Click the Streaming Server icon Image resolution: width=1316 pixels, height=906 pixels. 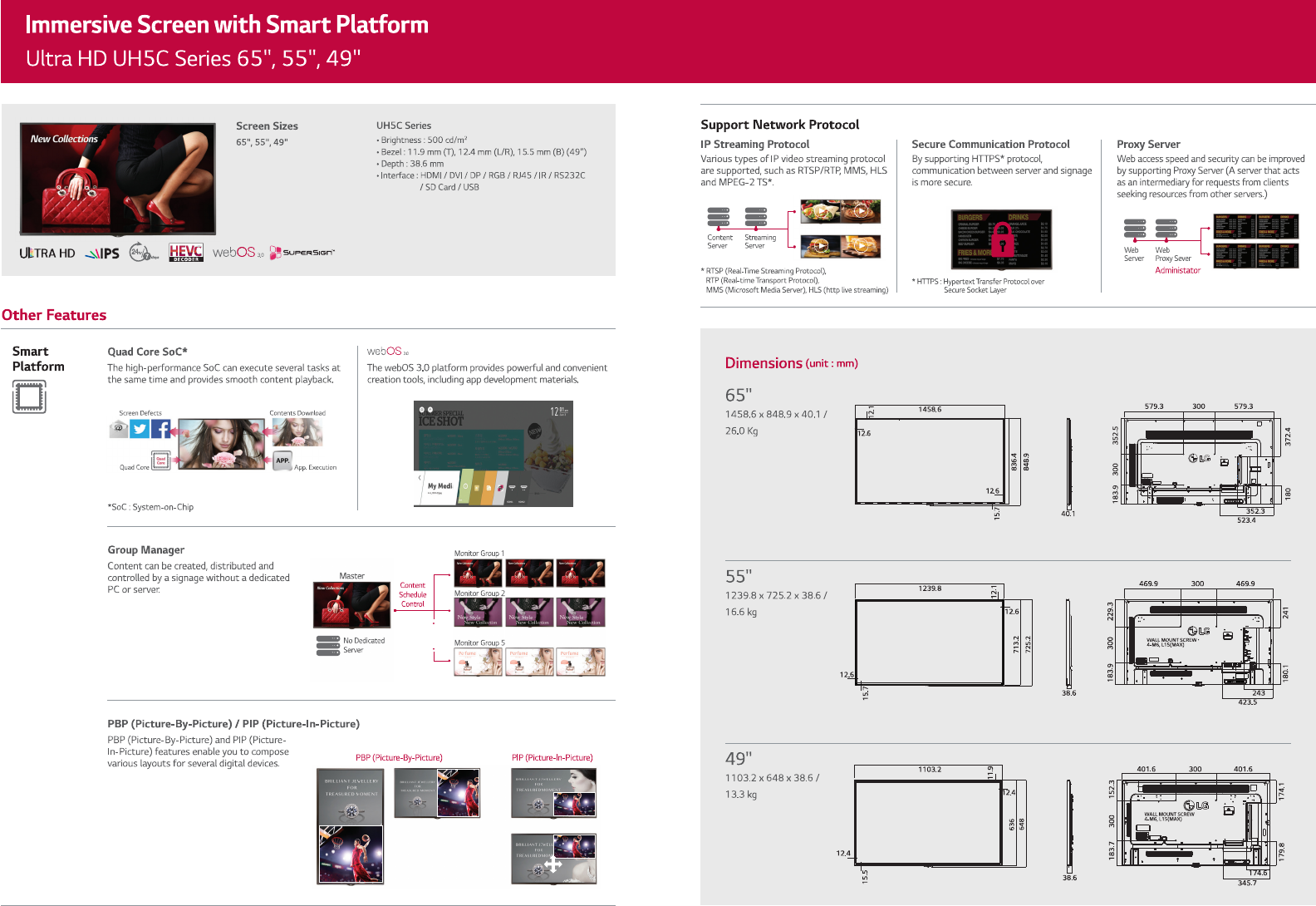756,218
